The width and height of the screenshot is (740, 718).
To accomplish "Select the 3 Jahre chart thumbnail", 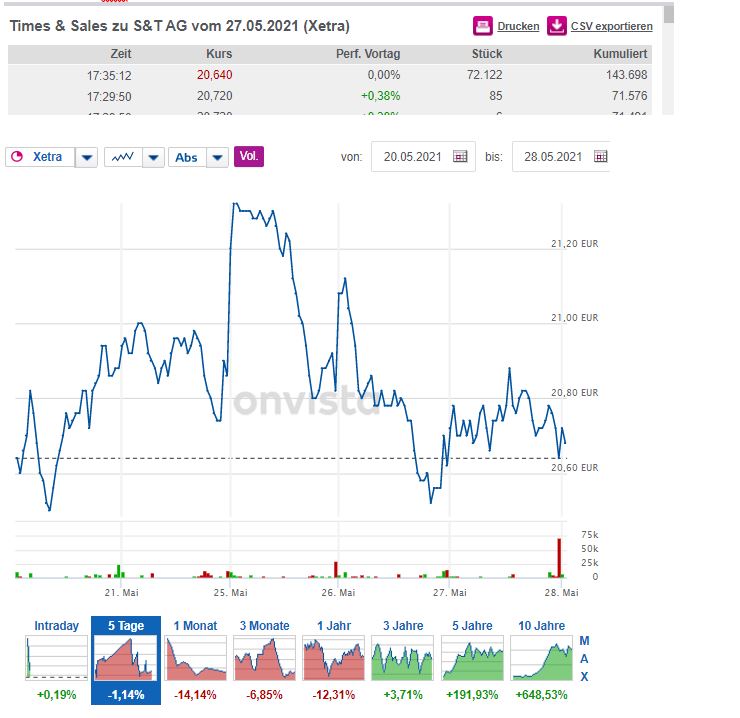I will 403,660.
